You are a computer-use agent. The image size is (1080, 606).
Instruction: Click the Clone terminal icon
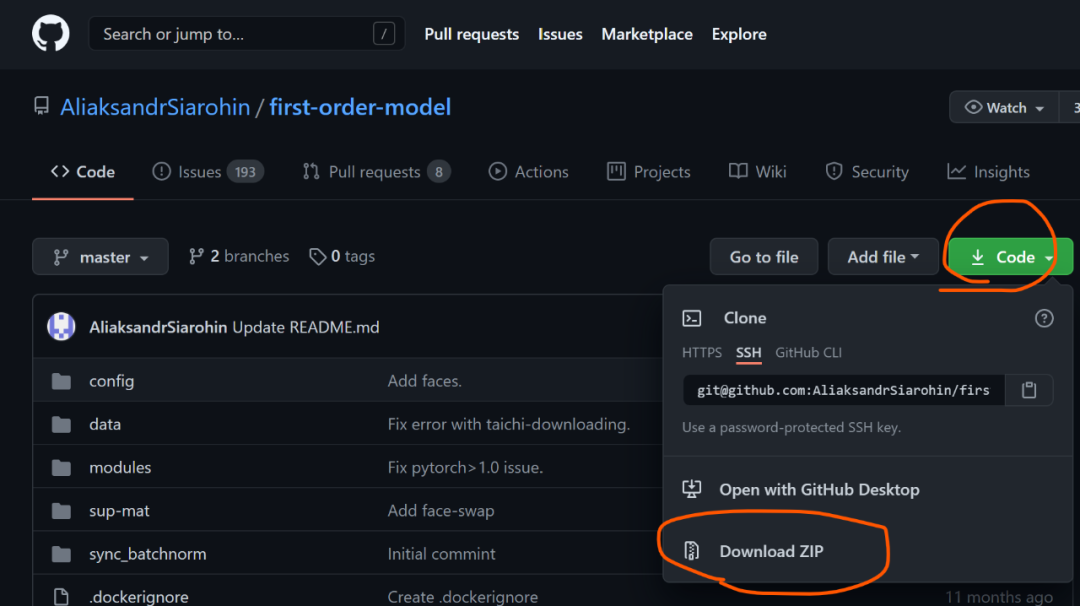692,318
